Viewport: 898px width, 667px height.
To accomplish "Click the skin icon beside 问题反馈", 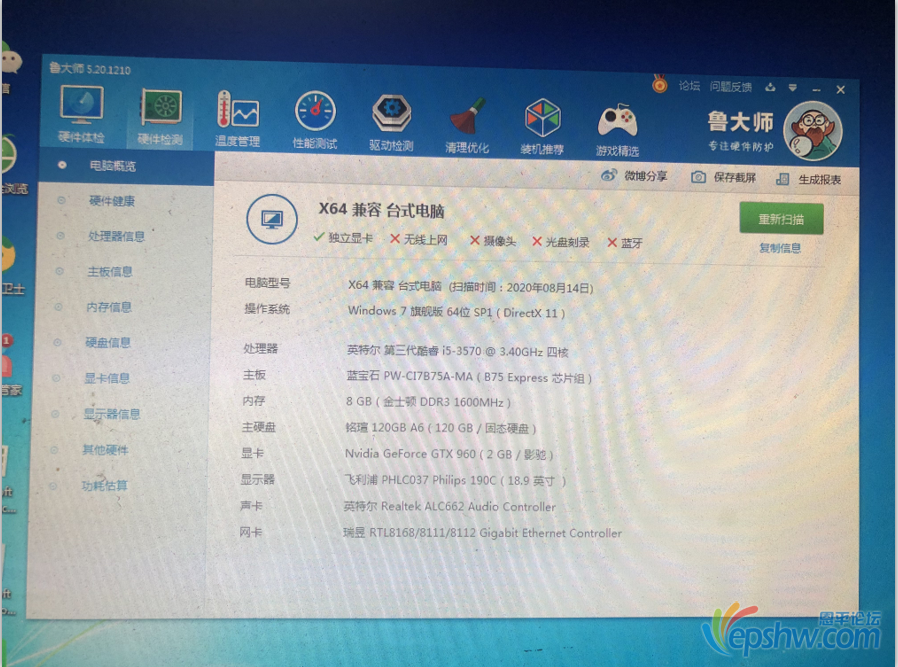I will pos(770,87).
